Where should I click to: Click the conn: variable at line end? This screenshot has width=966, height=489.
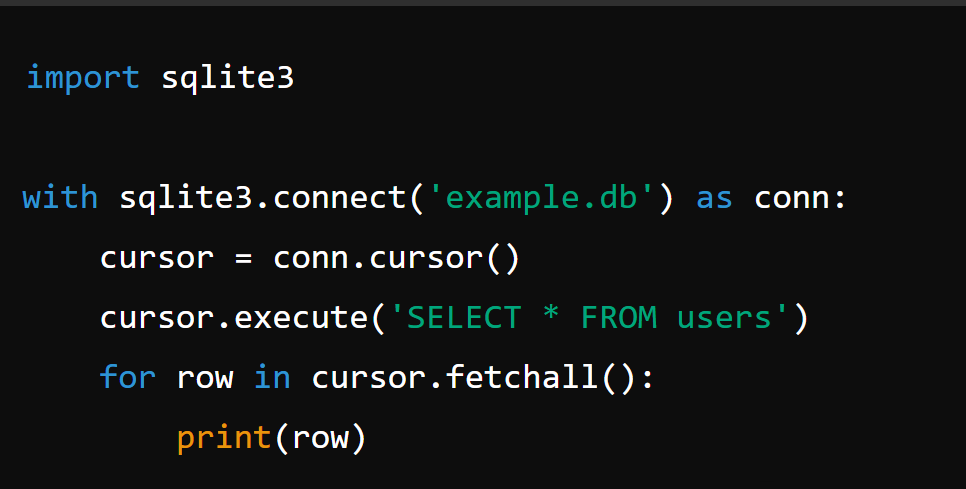800,199
